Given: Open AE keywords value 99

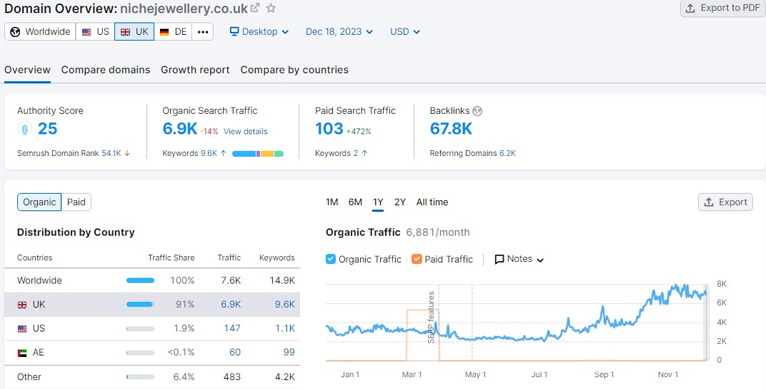Looking at the screenshot, I should [289, 352].
